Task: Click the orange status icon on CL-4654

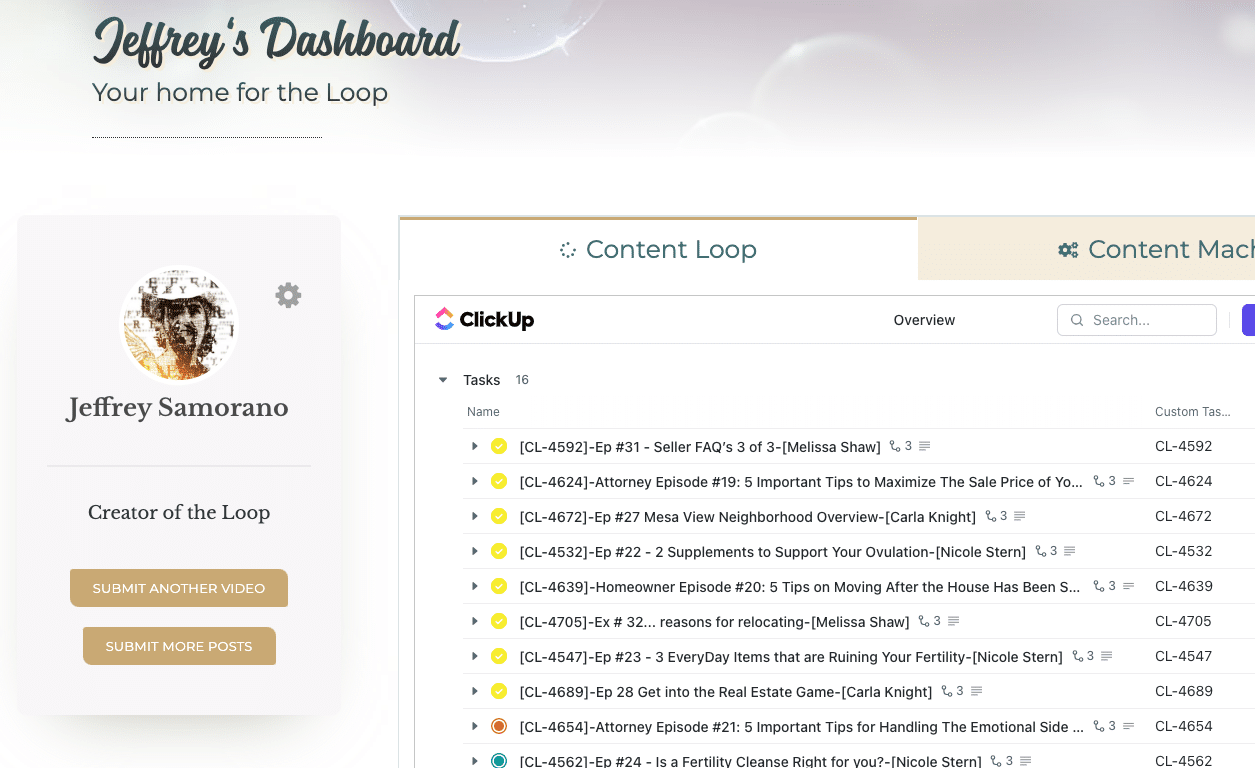Action: (x=498, y=726)
